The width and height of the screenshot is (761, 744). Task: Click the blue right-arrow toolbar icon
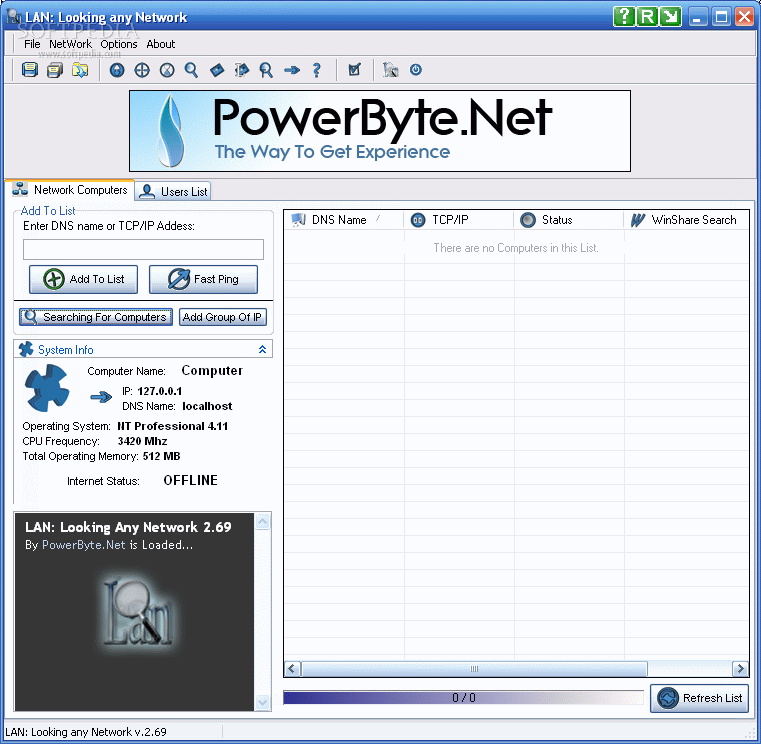(292, 70)
